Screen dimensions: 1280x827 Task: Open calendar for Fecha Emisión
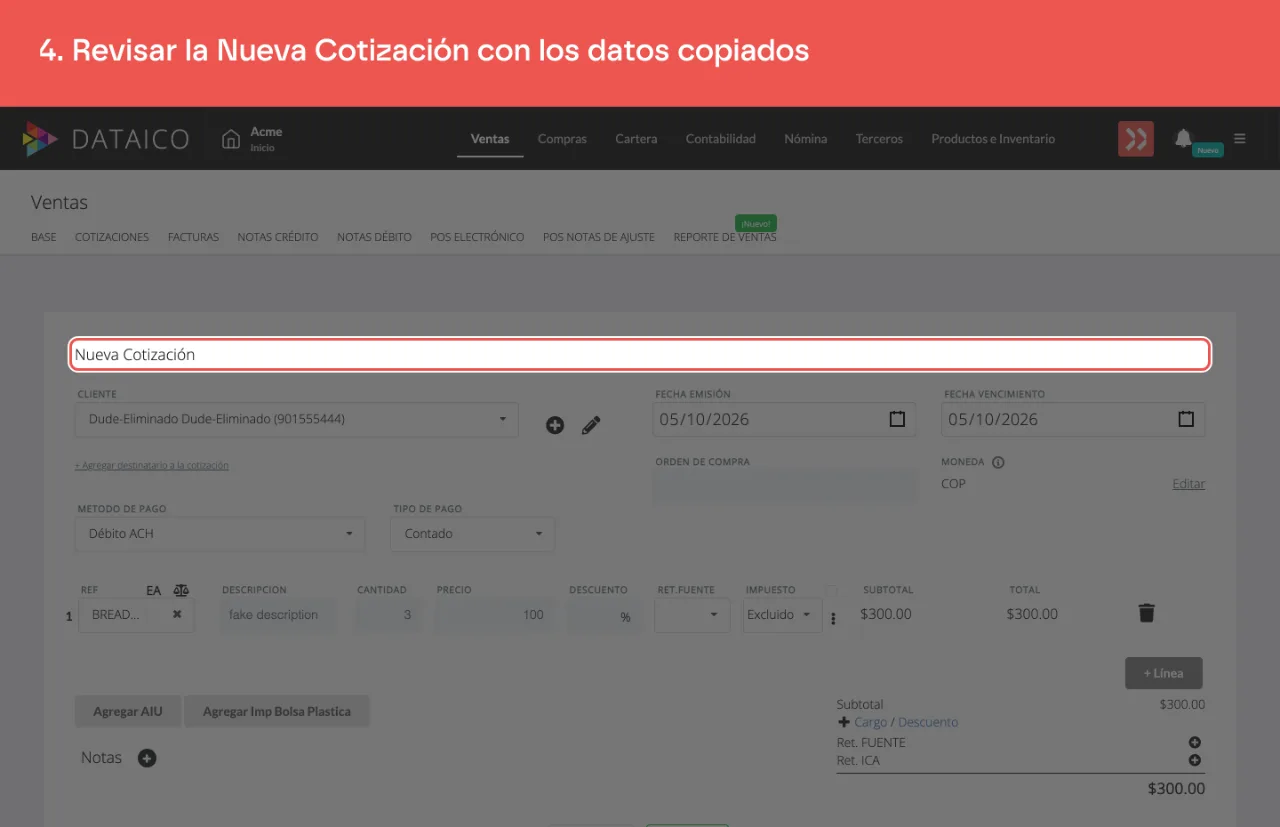click(x=897, y=419)
